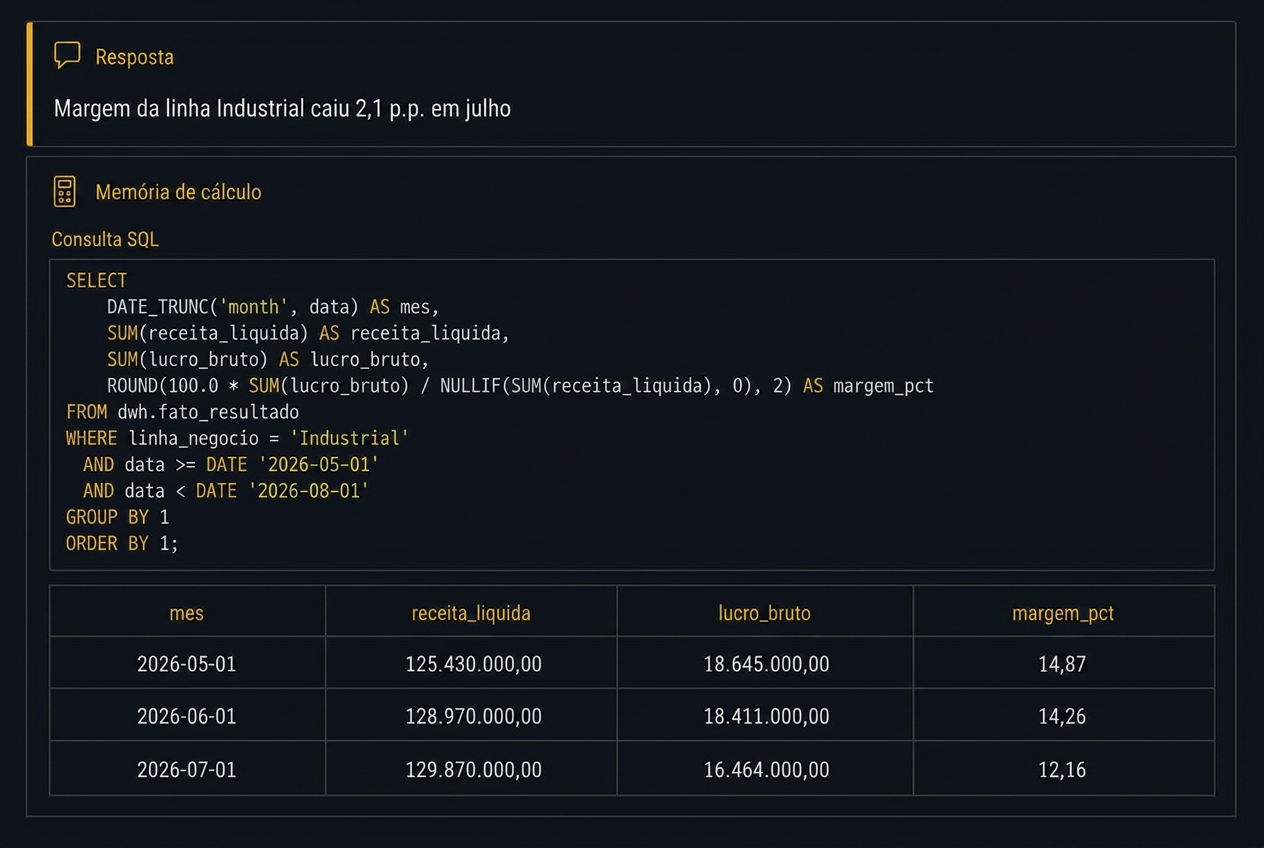
Task: Click the GROUP BY 1 line
Action: tap(118, 517)
